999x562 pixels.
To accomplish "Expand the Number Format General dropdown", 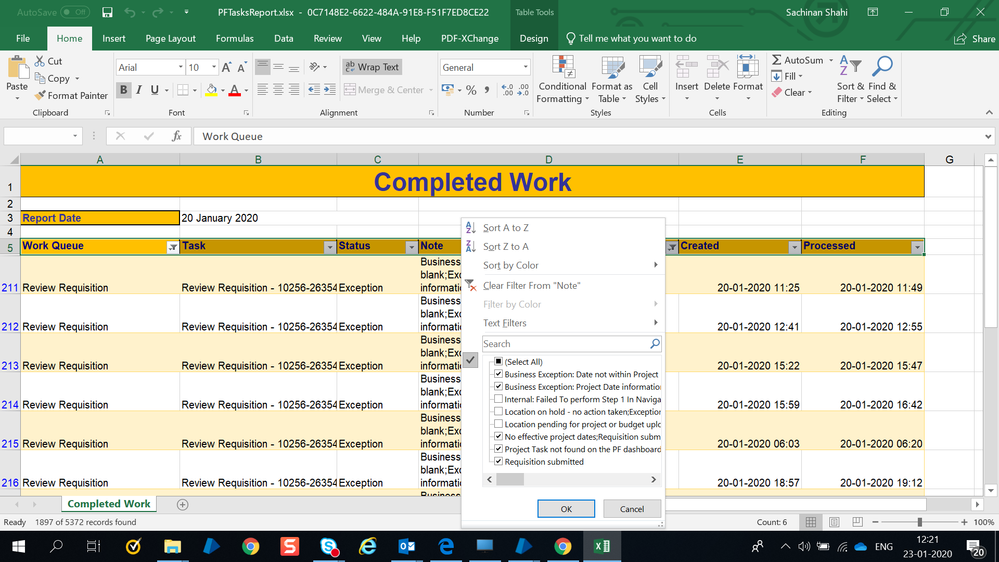I will coord(525,67).
